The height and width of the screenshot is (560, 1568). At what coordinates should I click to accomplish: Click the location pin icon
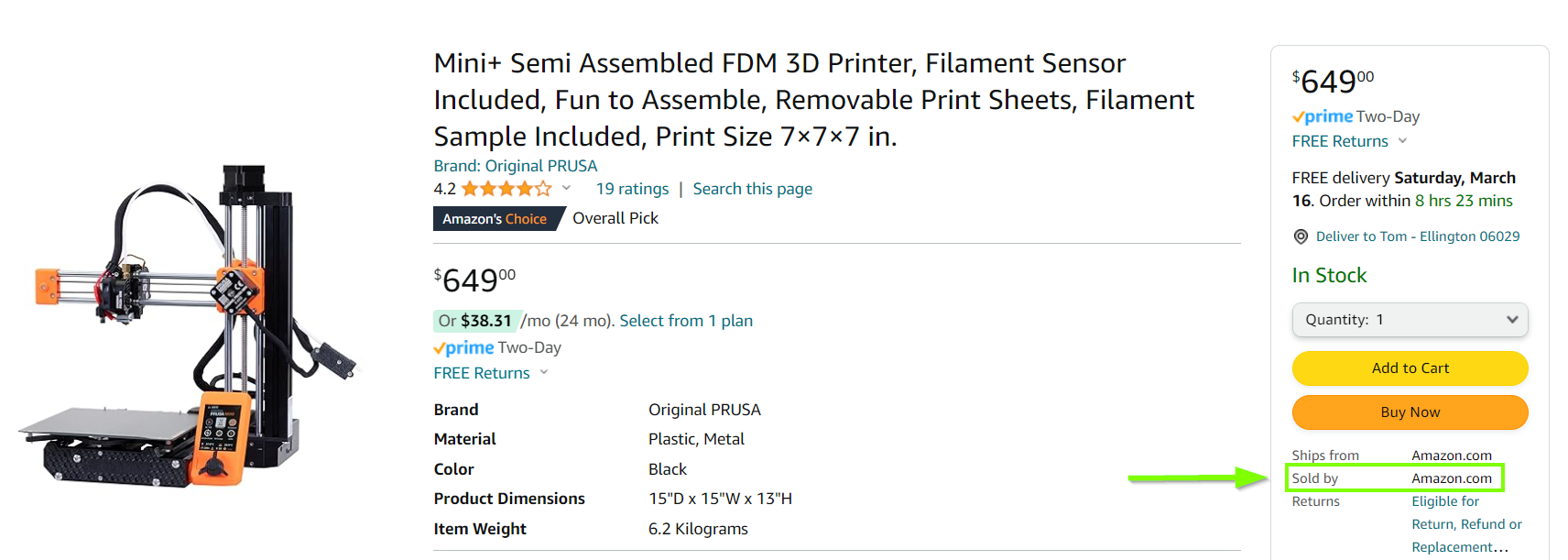point(1301,236)
